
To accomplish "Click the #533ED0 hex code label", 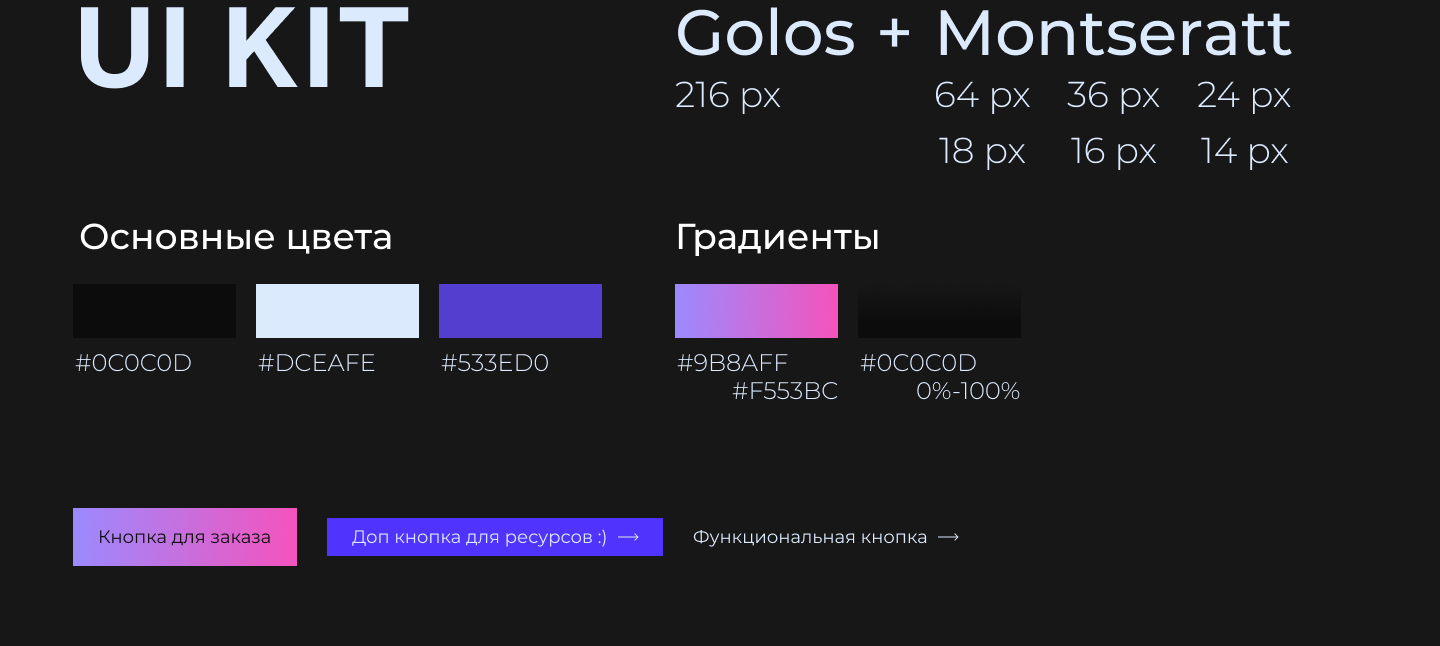I will click(495, 363).
